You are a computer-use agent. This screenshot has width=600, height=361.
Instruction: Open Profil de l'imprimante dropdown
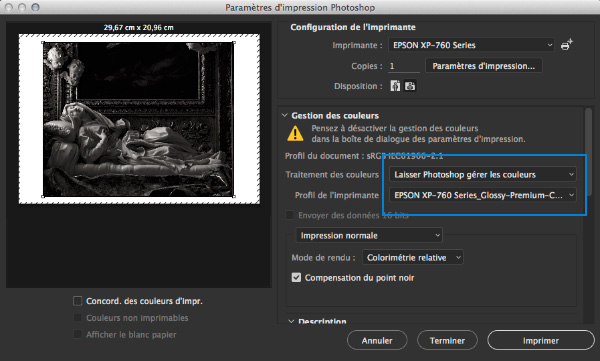[483, 195]
